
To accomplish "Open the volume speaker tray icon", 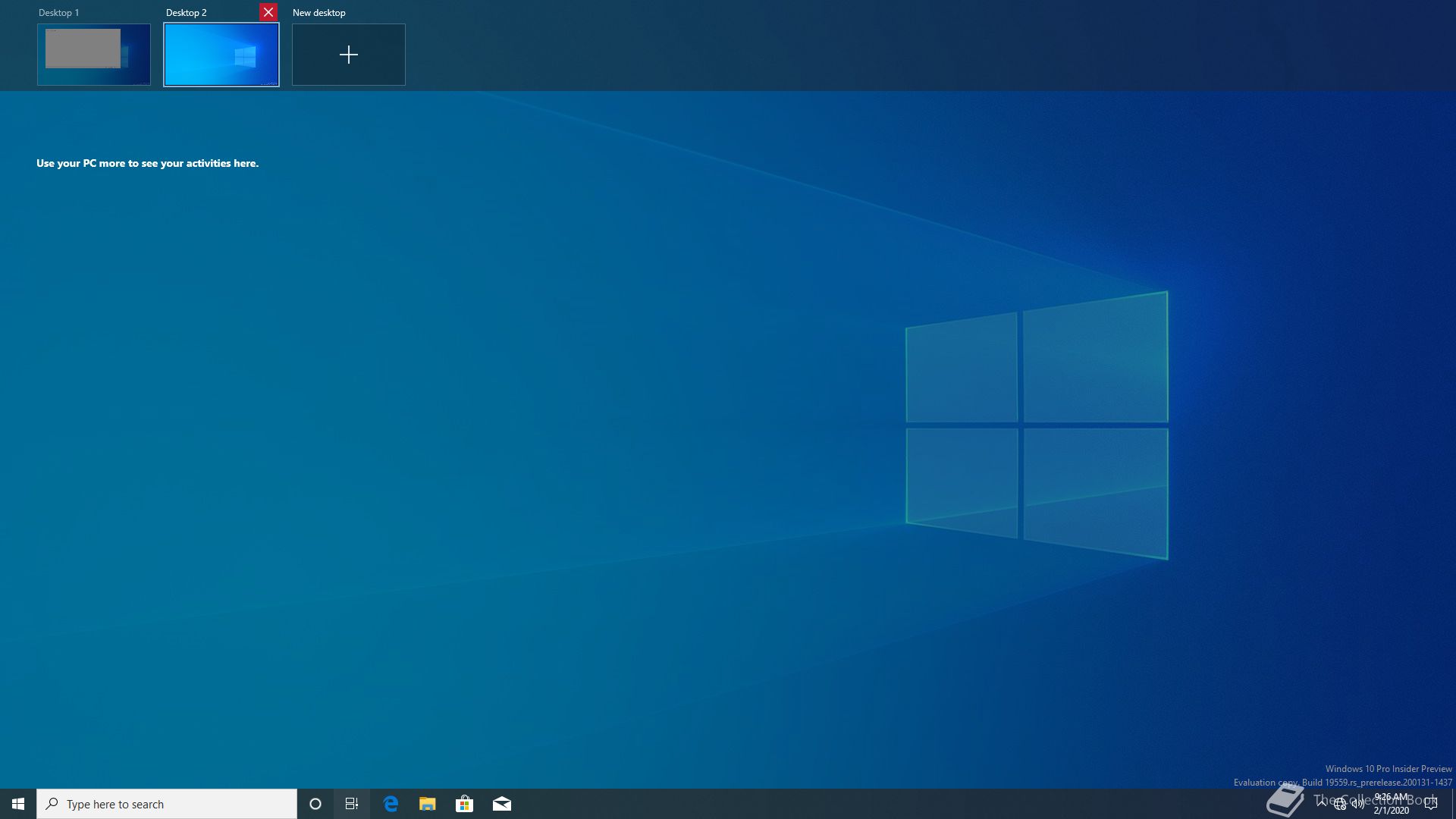I will click(1358, 804).
